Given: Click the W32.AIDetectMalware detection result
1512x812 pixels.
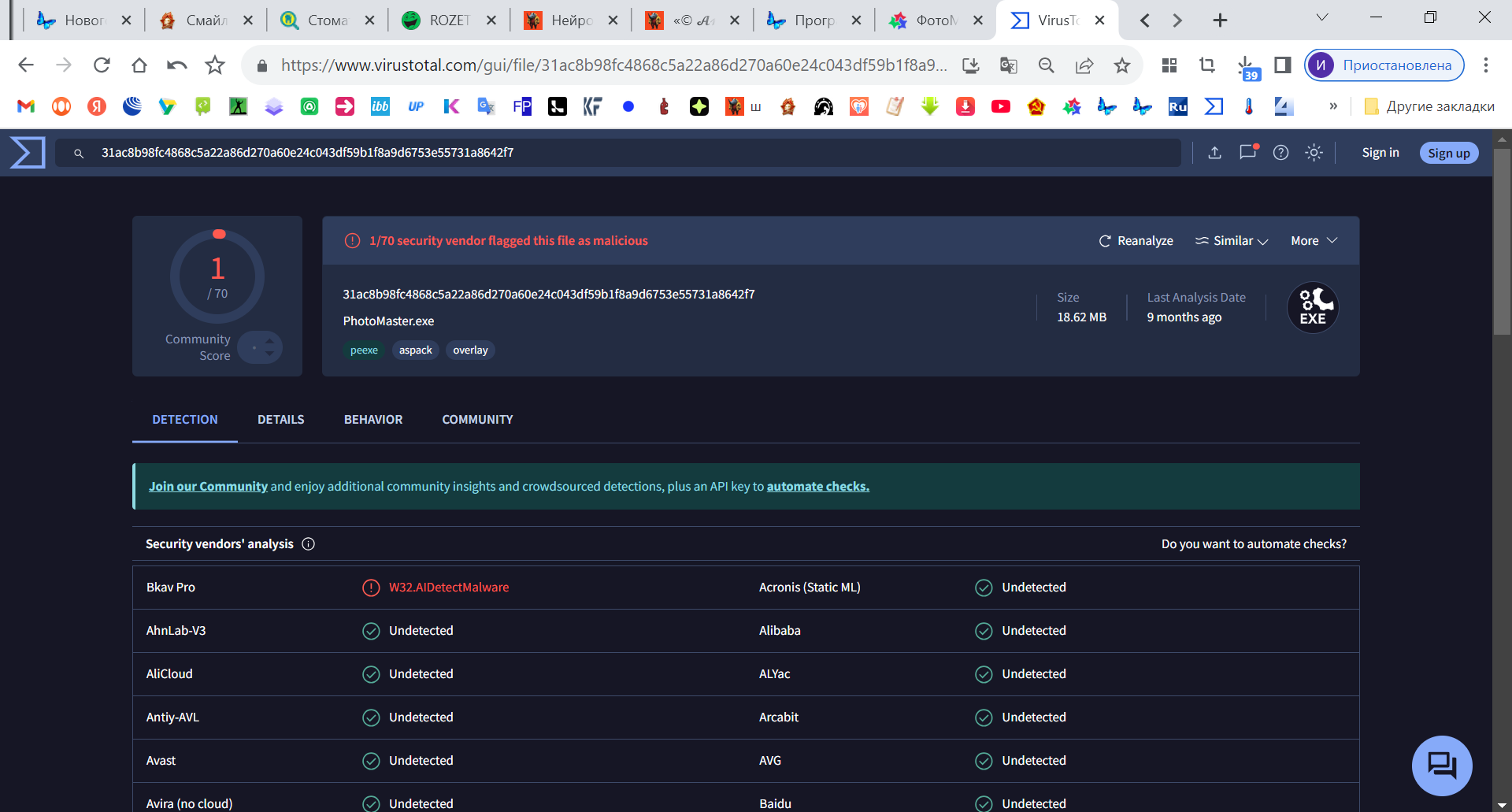Looking at the screenshot, I should (x=449, y=588).
